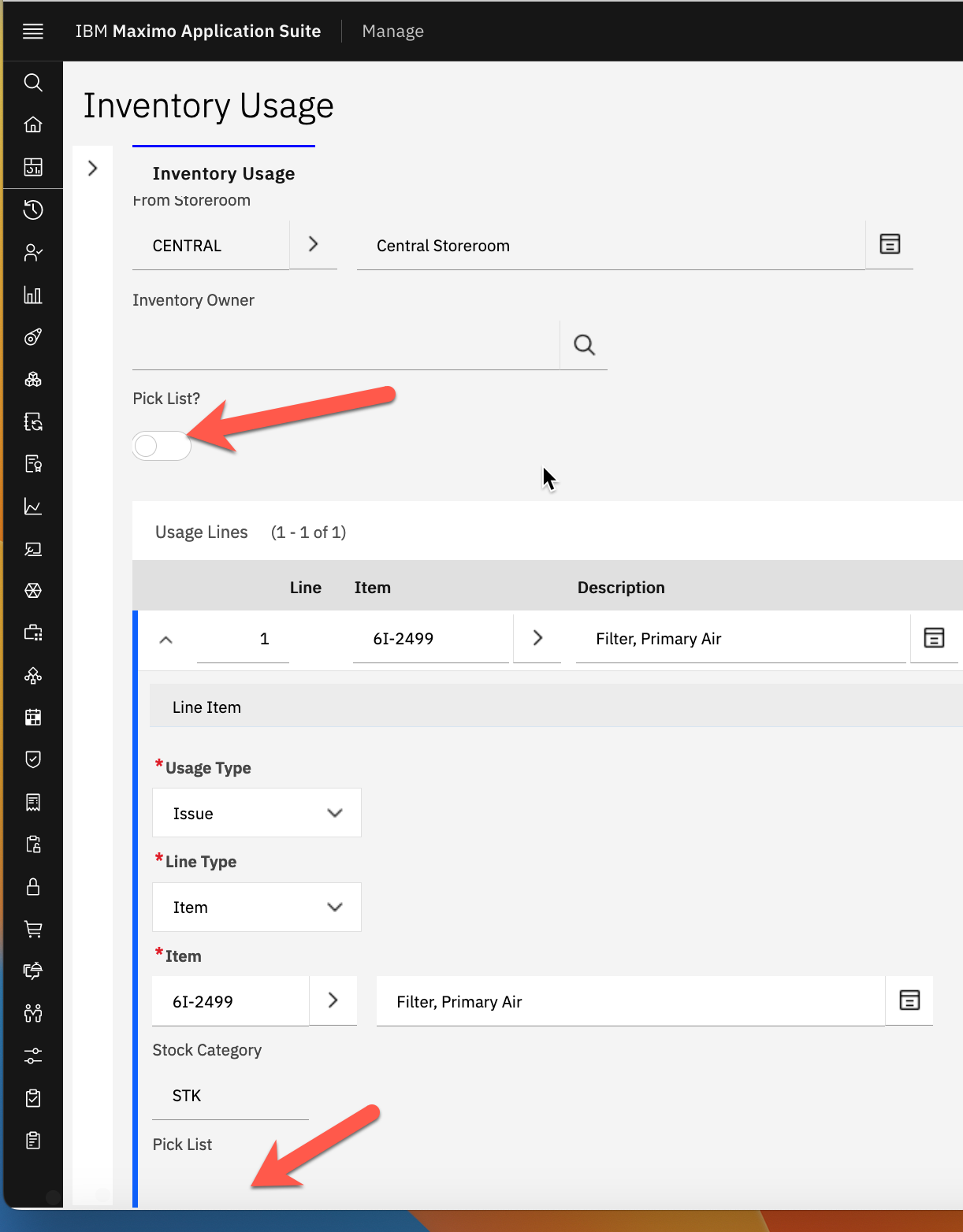Open detail menu next to CENTRAL storeroom
The width and height of the screenshot is (963, 1232).
click(x=313, y=245)
